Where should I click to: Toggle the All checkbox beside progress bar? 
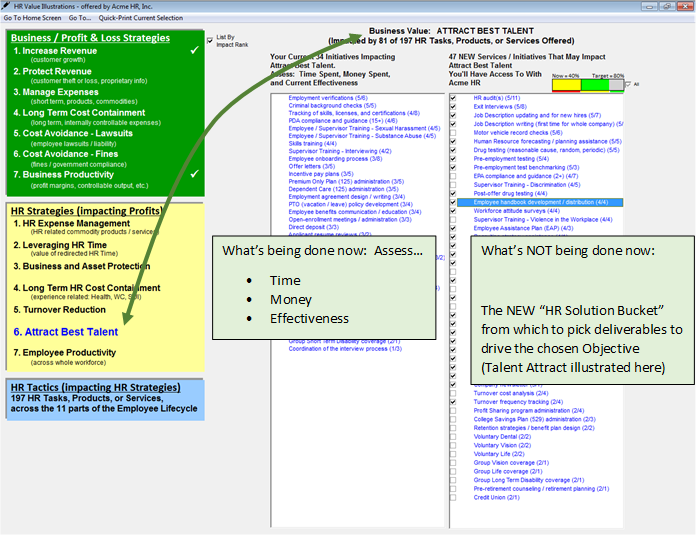[x=626, y=85]
